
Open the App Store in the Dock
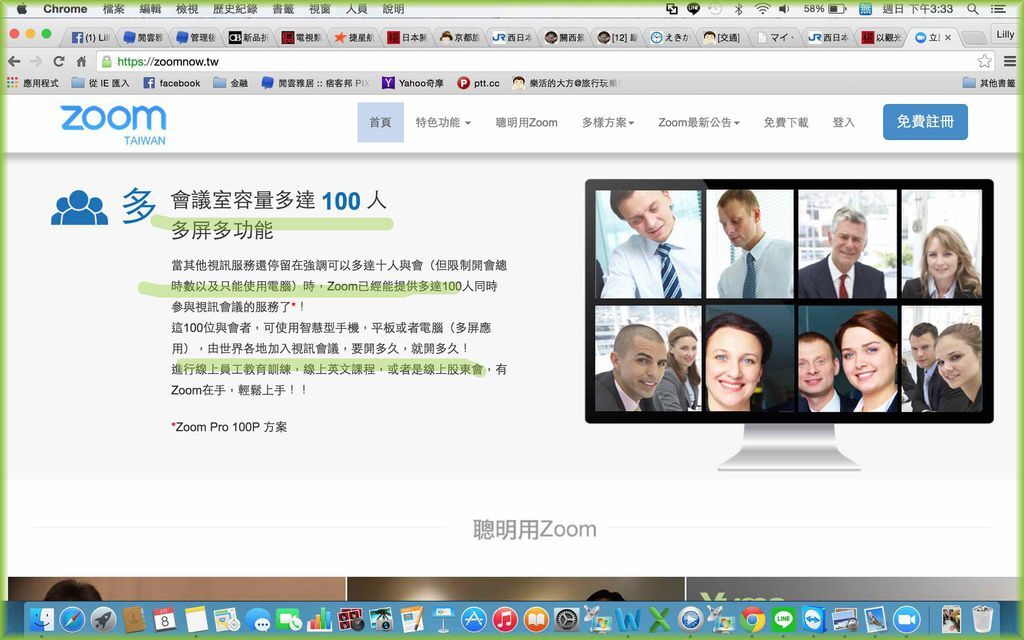474,618
